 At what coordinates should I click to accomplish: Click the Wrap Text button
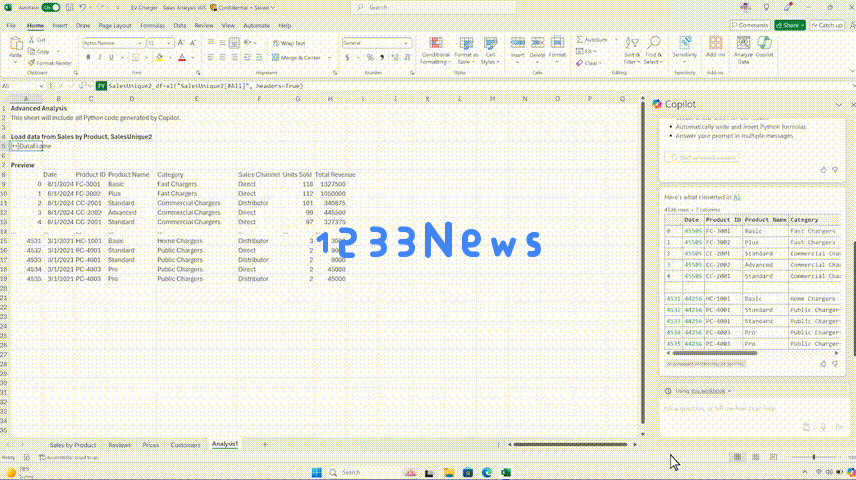pyautogui.click(x=289, y=43)
